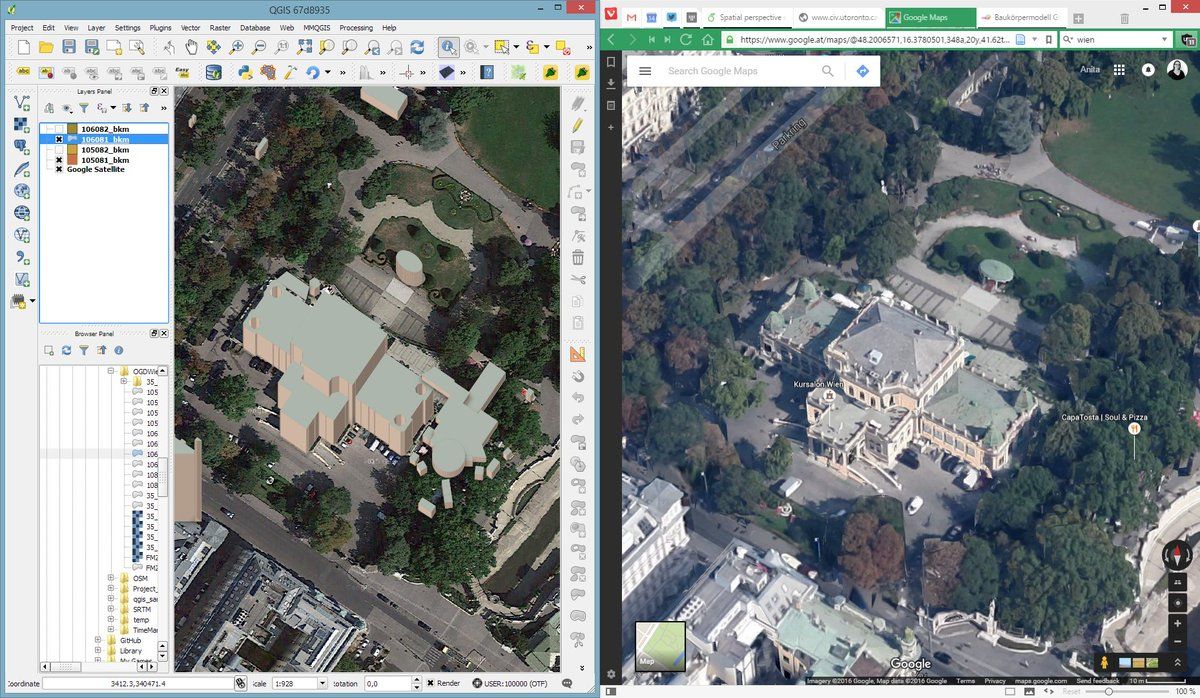Select the Identify Features tool
The height and width of the screenshot is (698, 1200).
(x=447, y=47)
